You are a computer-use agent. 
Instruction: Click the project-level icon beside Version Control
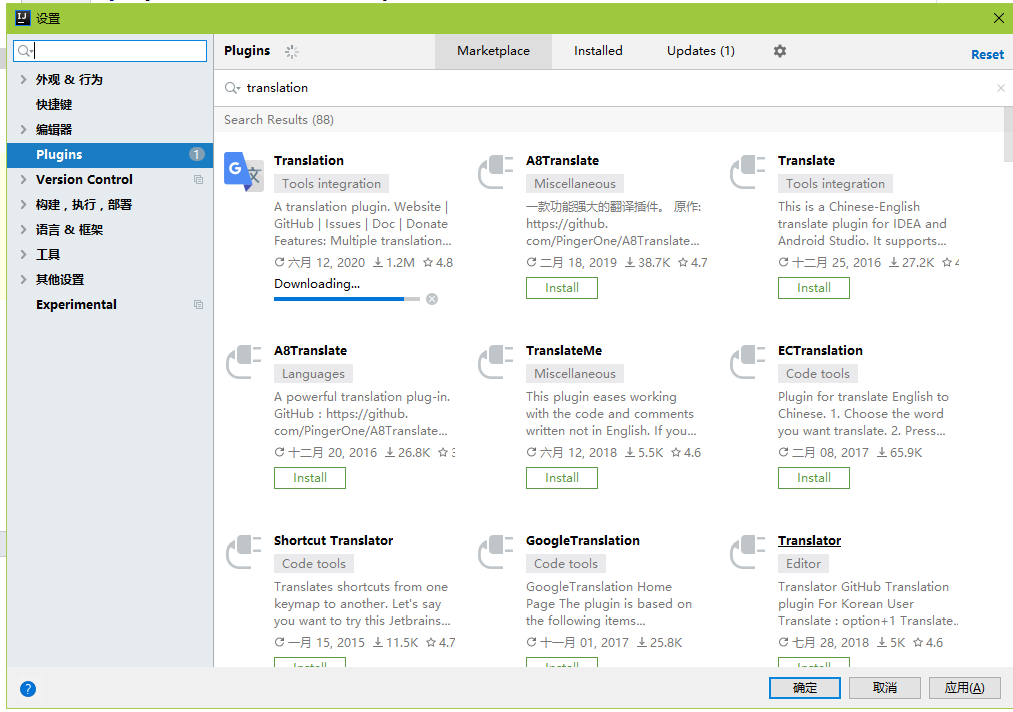coord(198,180)
